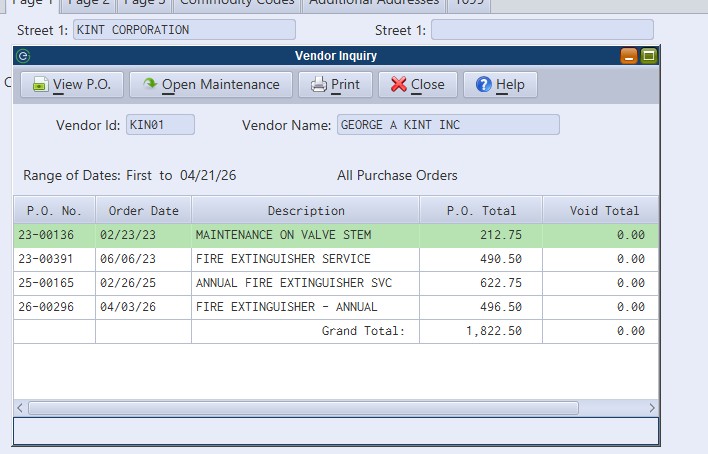Image resolution: width=708 pixels, height=454 pixels.
Task: Click the horizontal scrollbar thumb
Action: 303,408
